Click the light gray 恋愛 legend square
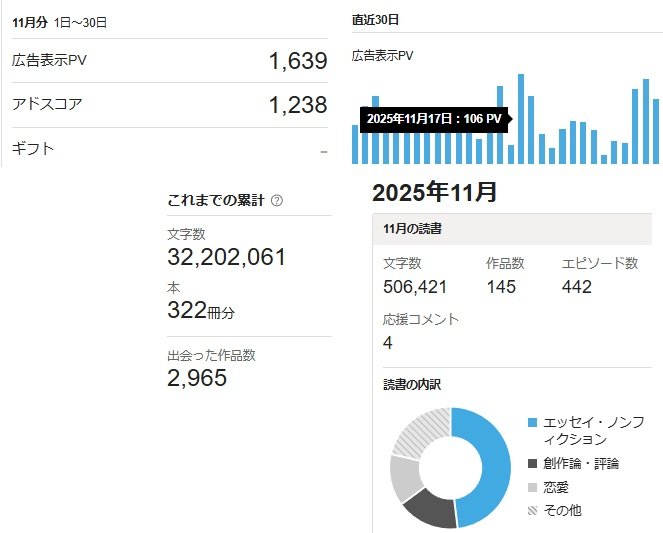This screenshot has height=533, width=663. 532,487
